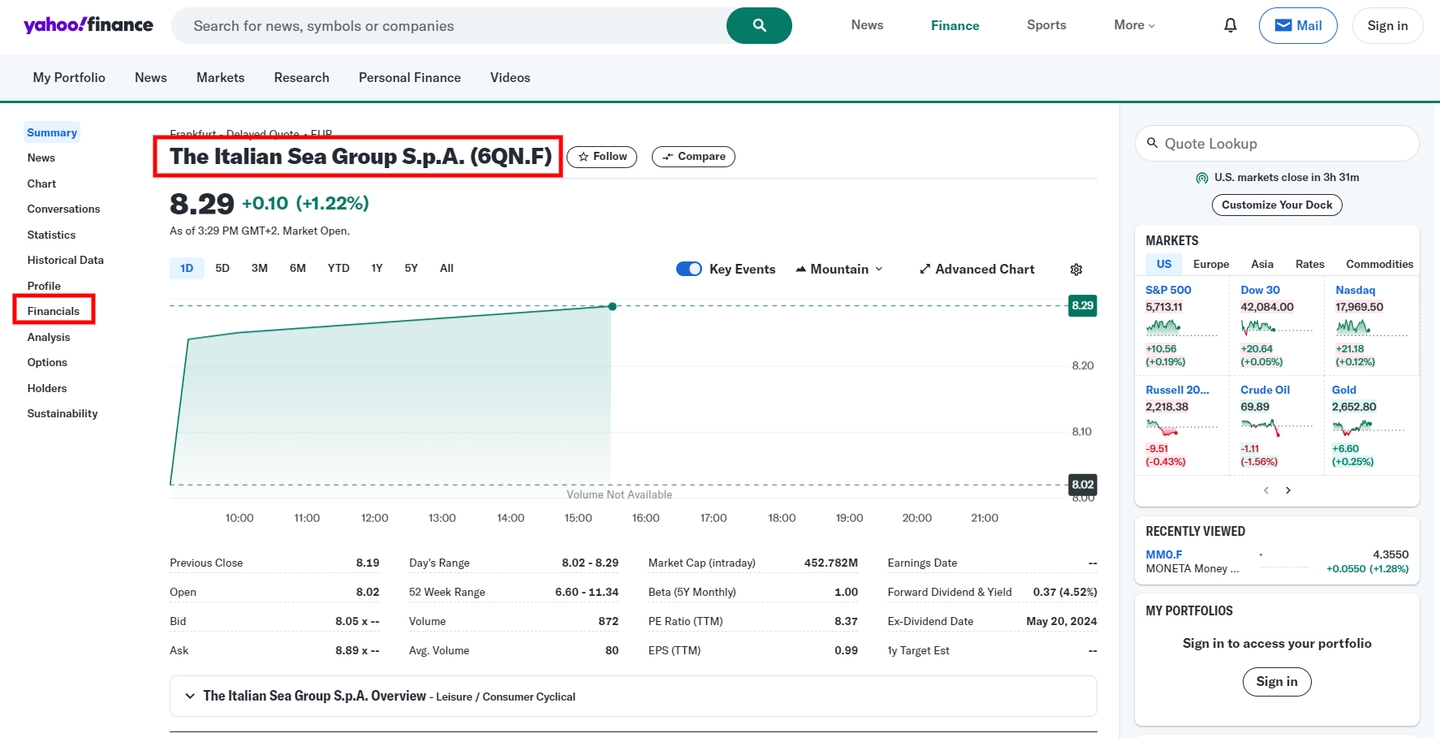Open the Research menu item
Viewport: 1440px width, 738px height.
(x=301, y=77)
